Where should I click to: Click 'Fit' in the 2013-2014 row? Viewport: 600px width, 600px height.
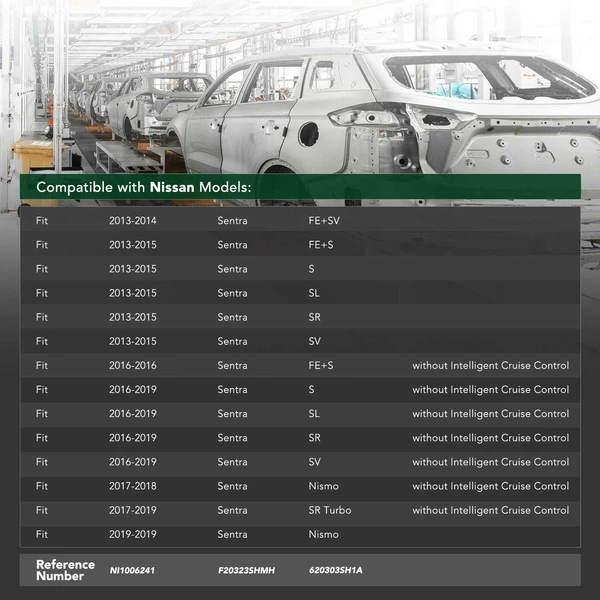coord(42,220)
